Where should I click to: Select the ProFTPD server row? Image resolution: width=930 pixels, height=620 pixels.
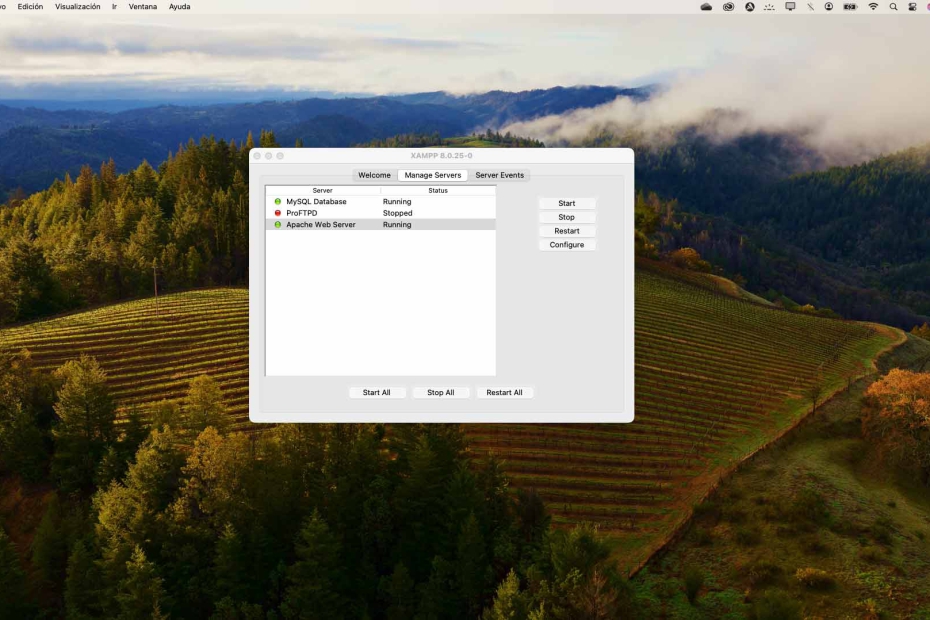[381, 213]
